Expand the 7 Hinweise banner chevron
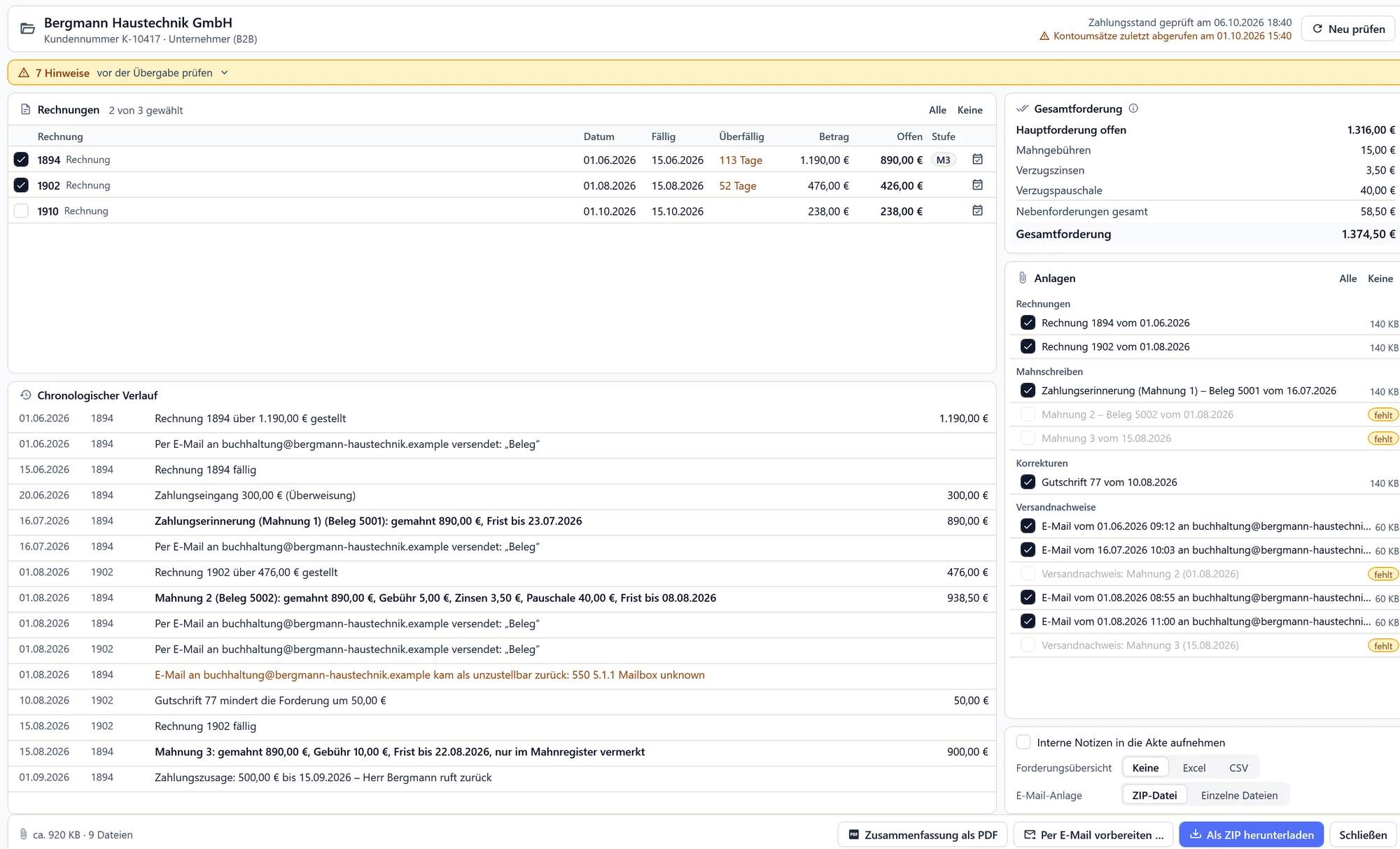Image resolution: width=1400 pixels, height=849 pixels. (225, 73)
